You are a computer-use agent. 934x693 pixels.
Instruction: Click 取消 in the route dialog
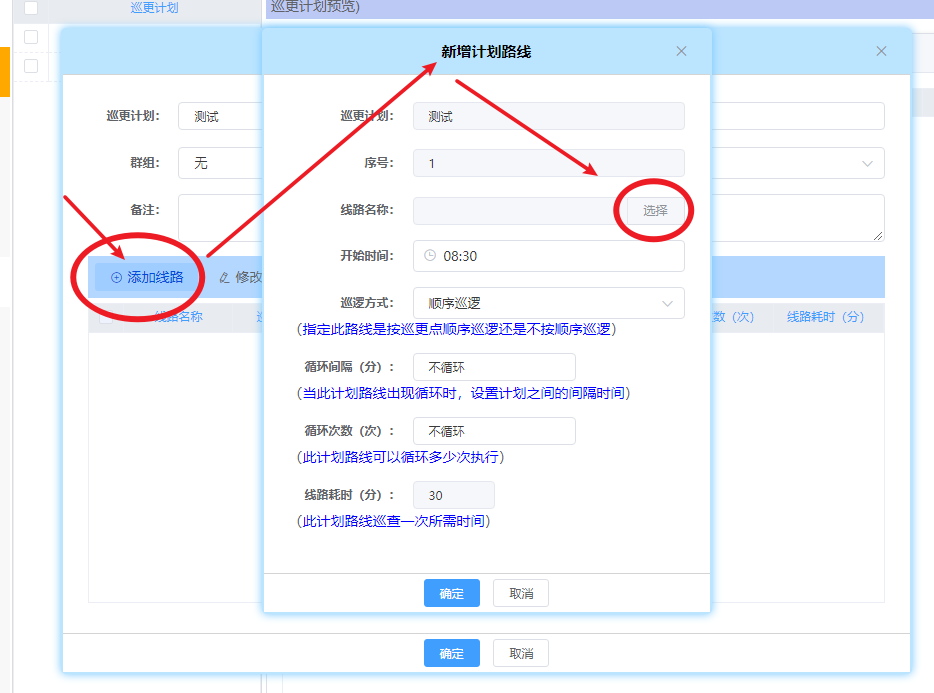[x=521, y=593]
